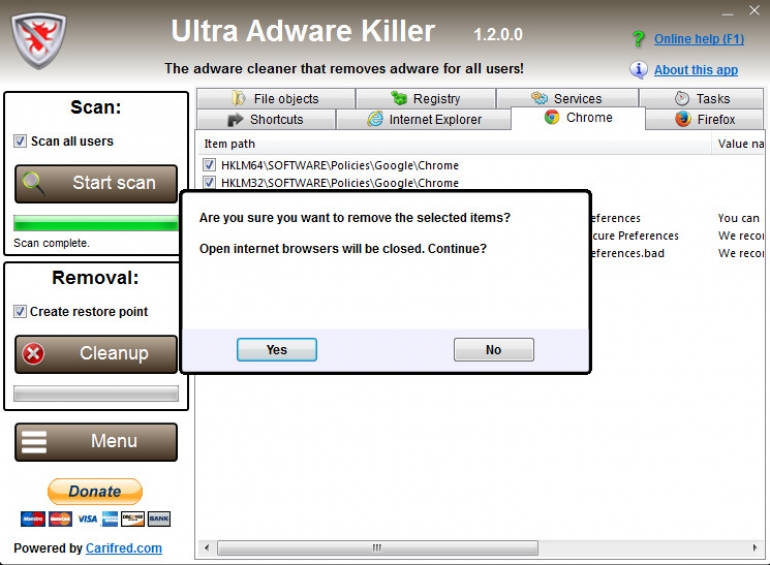
Task: Click the Visa card icon
Action: [x=87, y=519]
